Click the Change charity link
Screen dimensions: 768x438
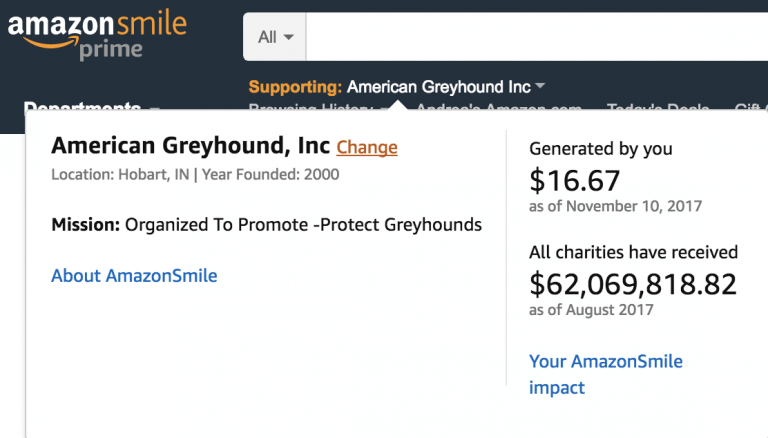[x=367, y=147]
